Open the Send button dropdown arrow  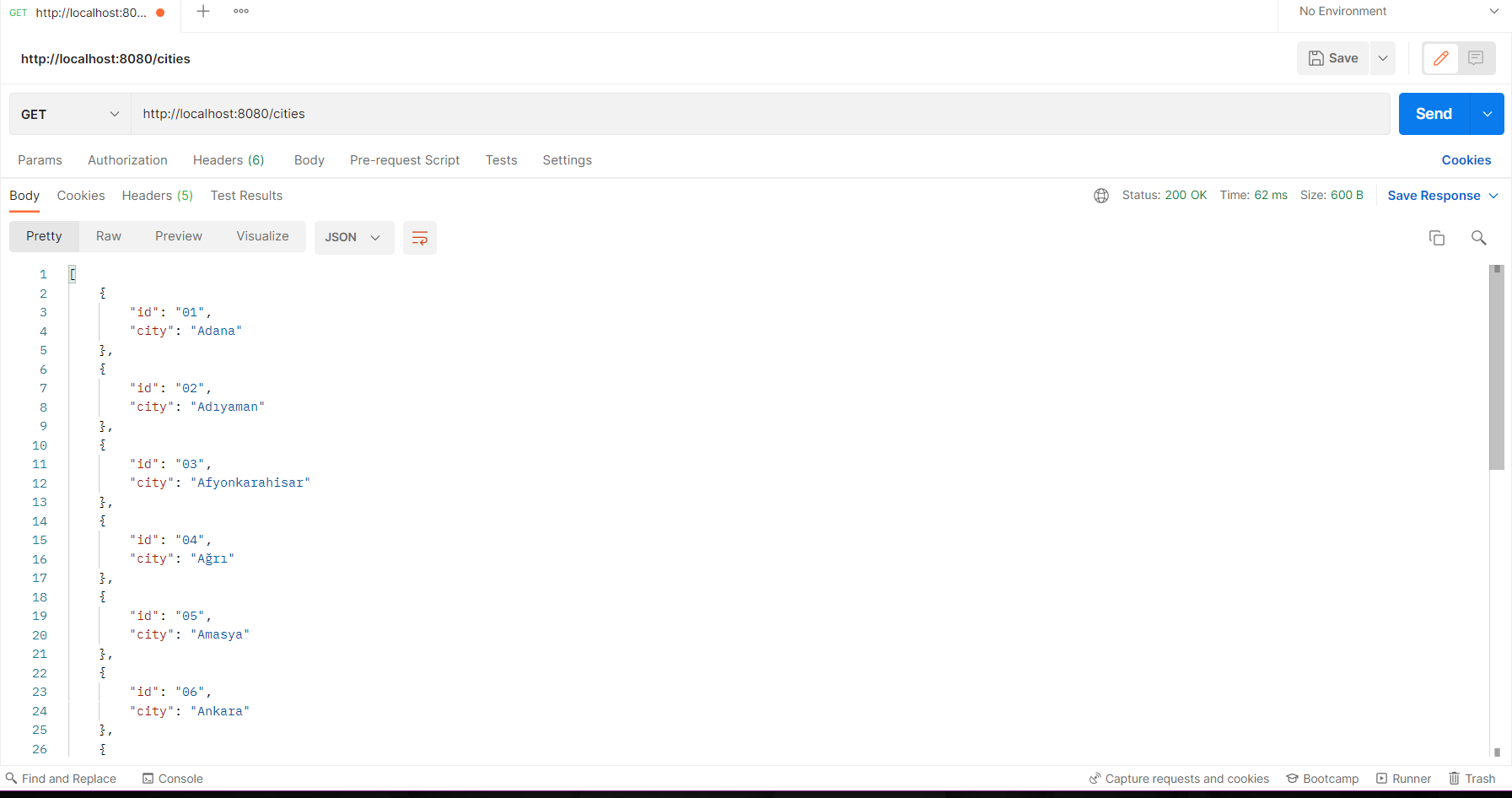coord(1488,114)
